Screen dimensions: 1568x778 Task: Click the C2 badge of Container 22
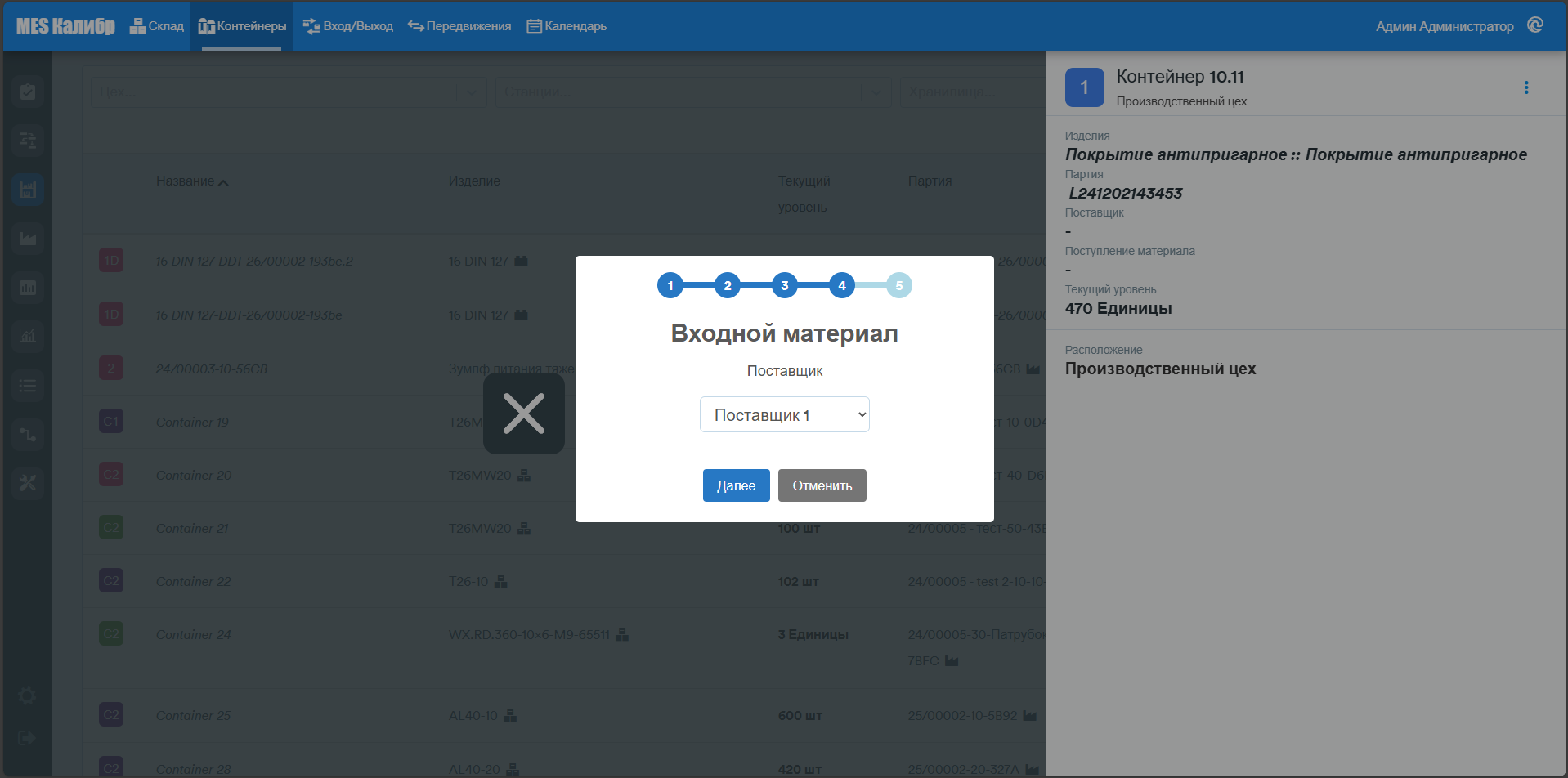[x=111, y=581]
